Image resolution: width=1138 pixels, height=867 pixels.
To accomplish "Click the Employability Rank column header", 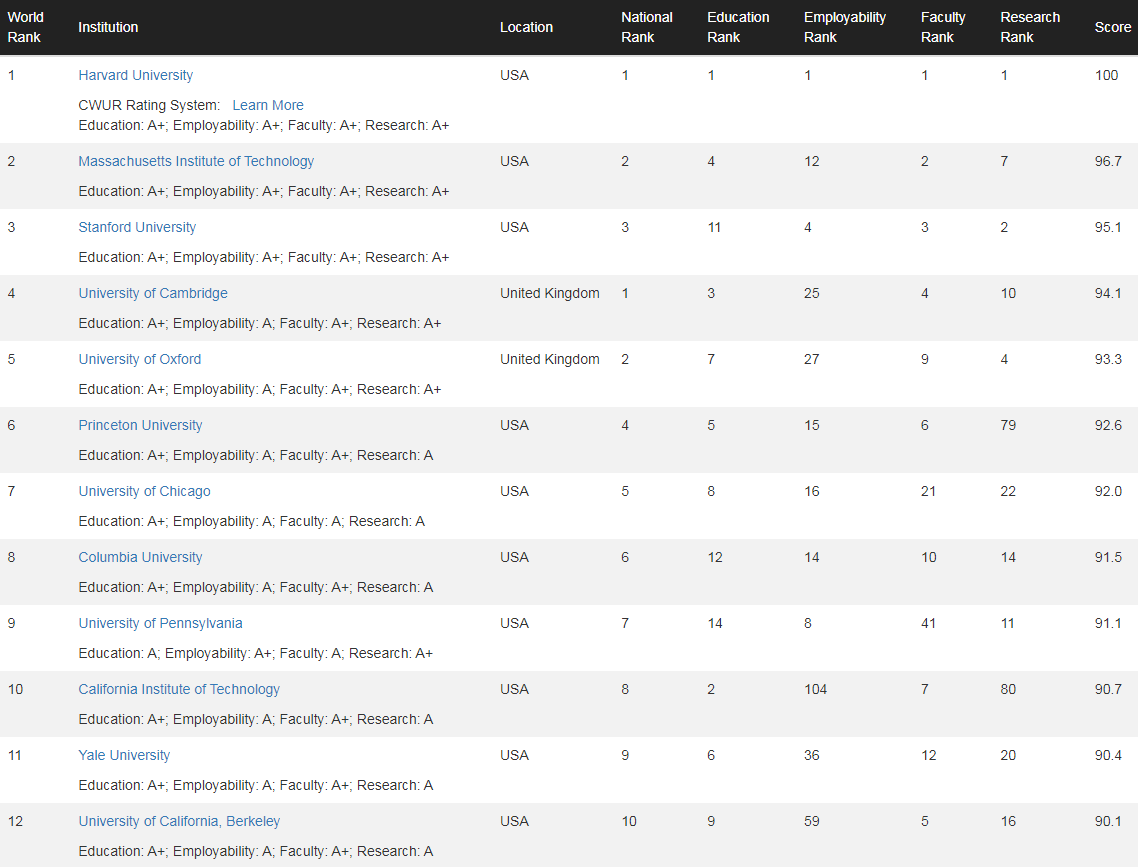I will point(845,27).
